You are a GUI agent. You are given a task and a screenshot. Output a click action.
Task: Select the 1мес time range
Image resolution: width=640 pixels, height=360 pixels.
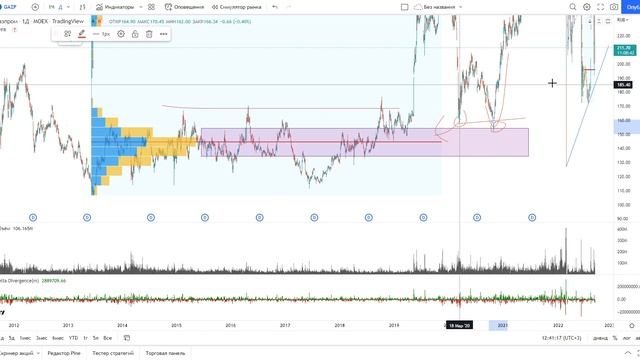pos(25,338)
